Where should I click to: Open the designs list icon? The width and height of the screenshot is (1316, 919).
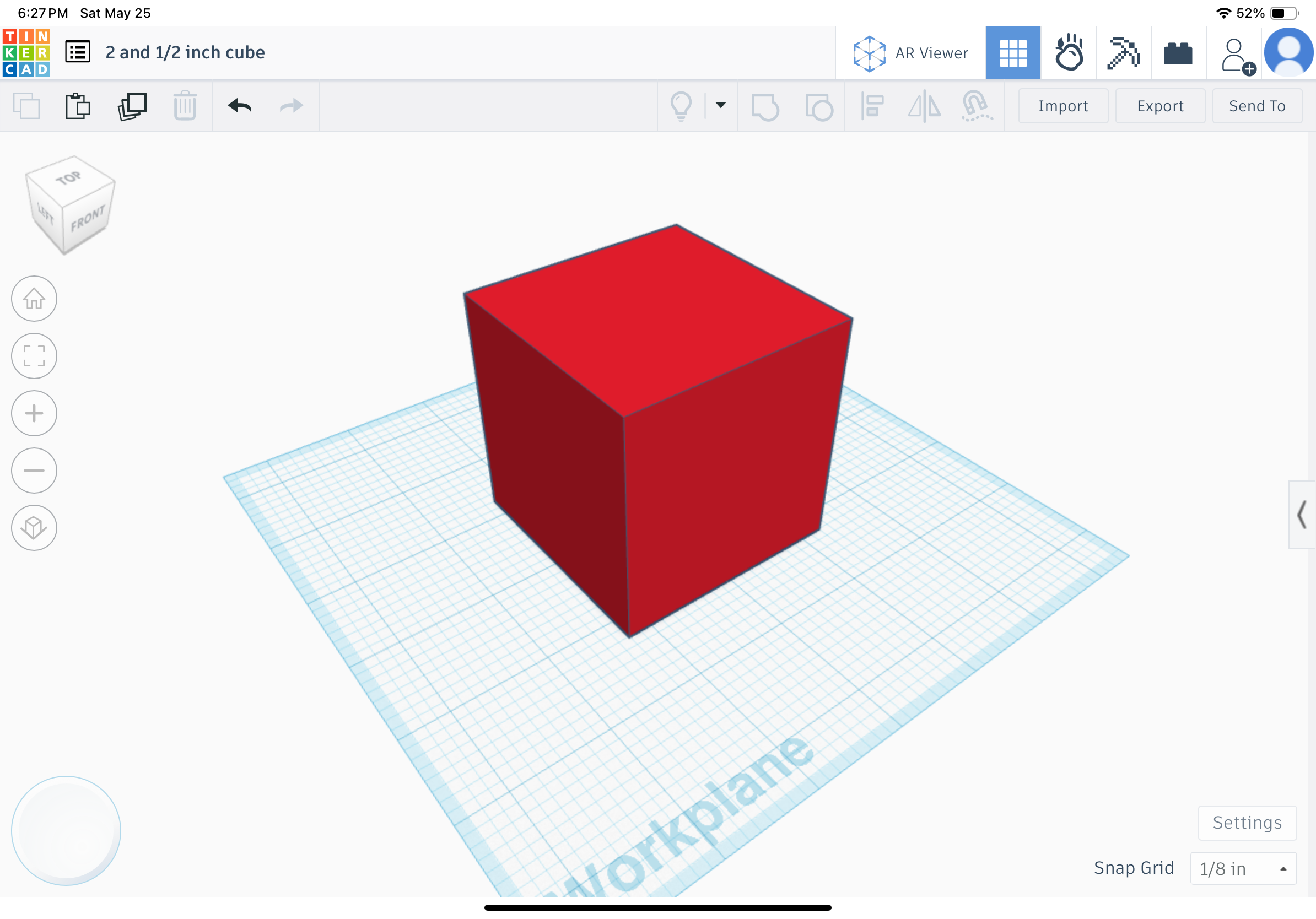pyautogui.click(x=77, y=52)
